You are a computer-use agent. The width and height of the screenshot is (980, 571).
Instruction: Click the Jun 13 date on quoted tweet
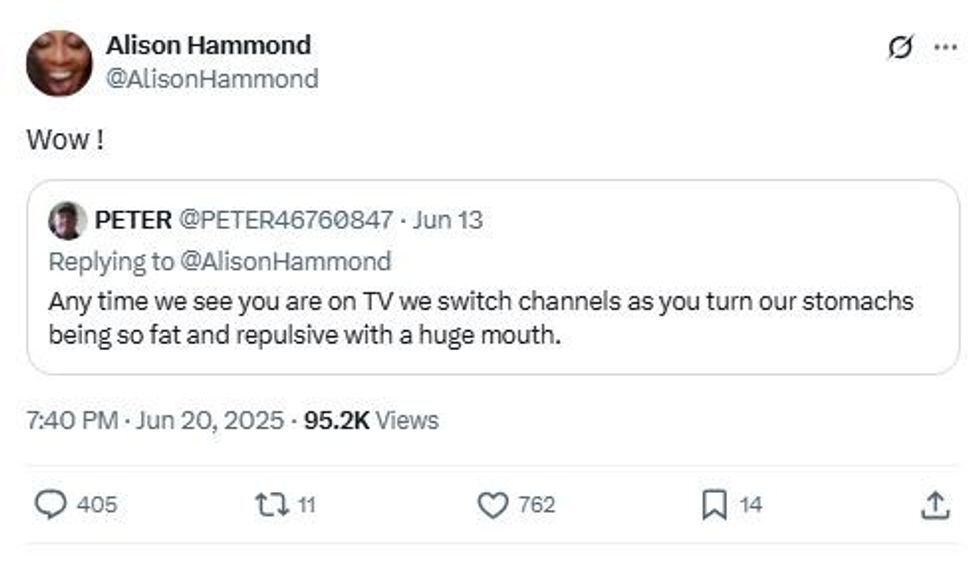pos(447,220)
